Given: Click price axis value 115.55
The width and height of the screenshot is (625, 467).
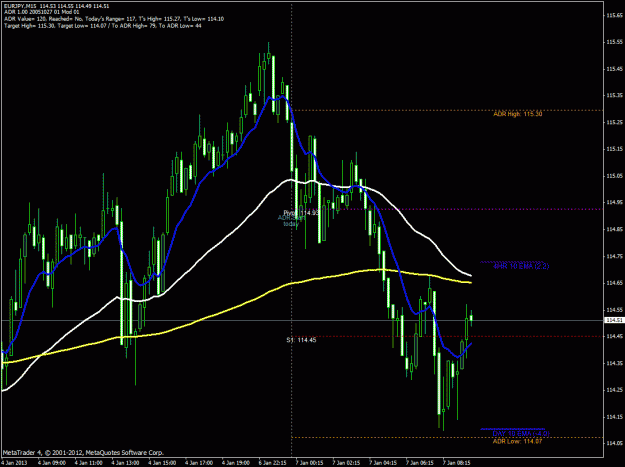Looking at the screenshot, I should 614,42.
